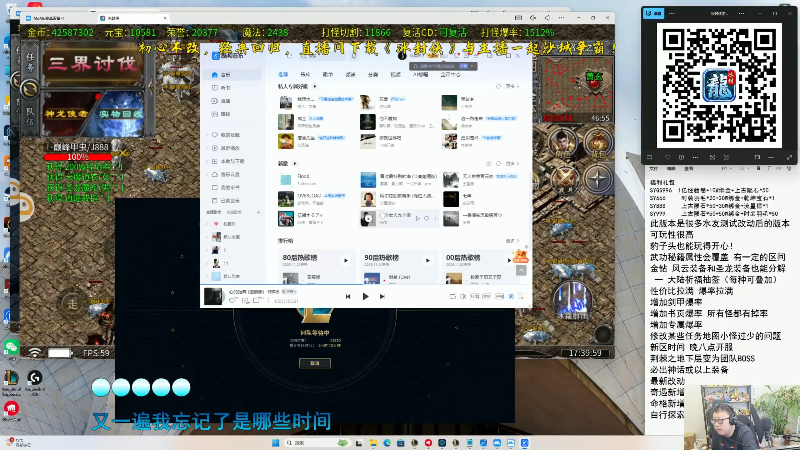Skip to next track in music player
This screenshot has height=450, width=800.
(382, 296)
